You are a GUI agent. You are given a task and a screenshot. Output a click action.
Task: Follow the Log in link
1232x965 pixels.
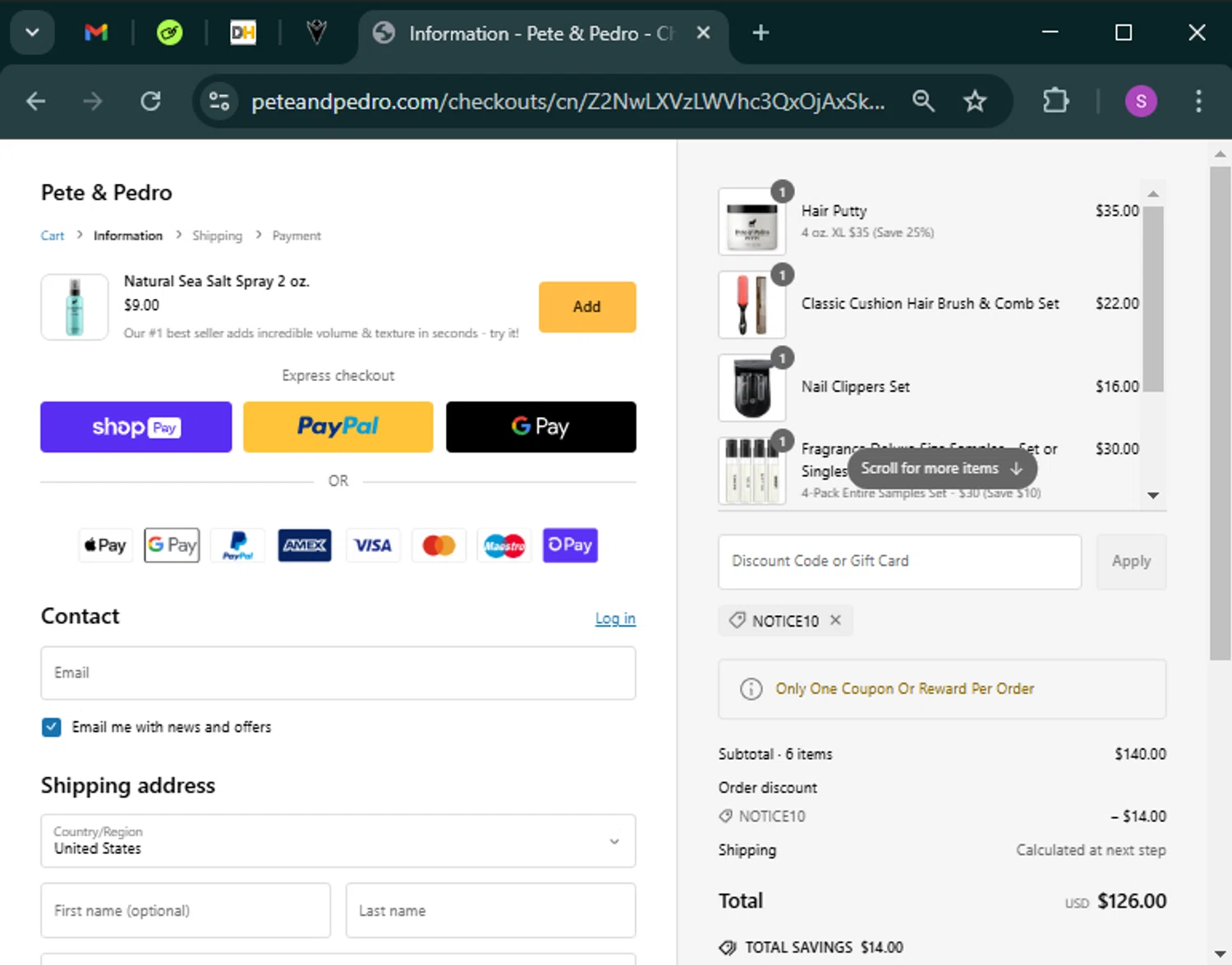(615, 618)
